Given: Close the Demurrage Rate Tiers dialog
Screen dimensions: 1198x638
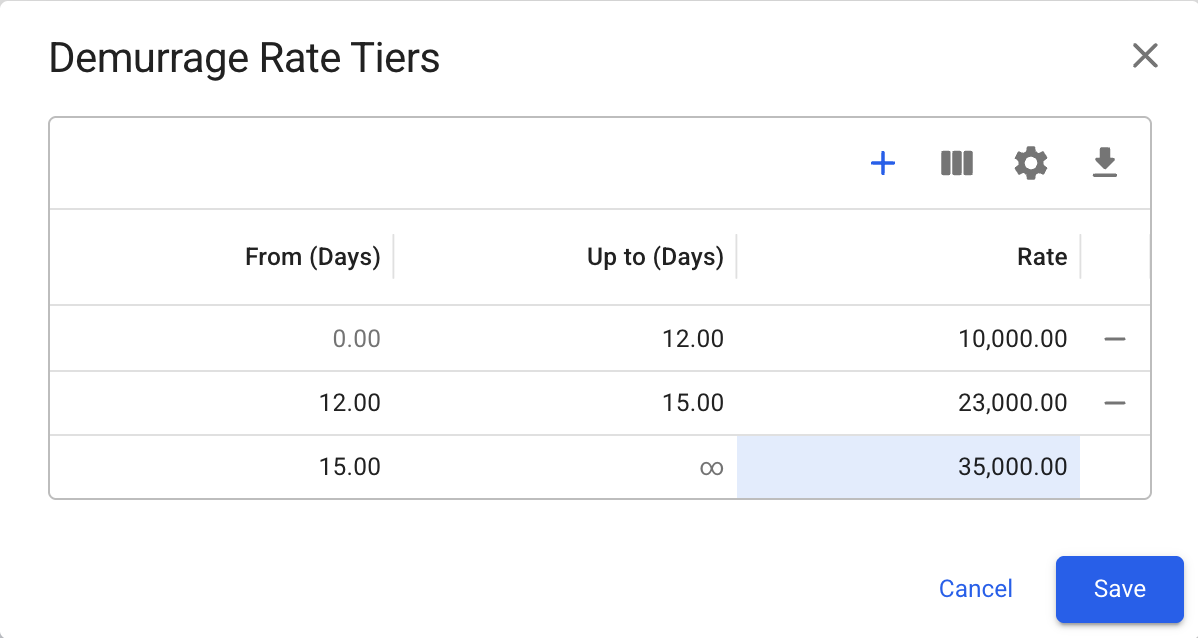Looking at the screenshot, I should coord(1145,56).
